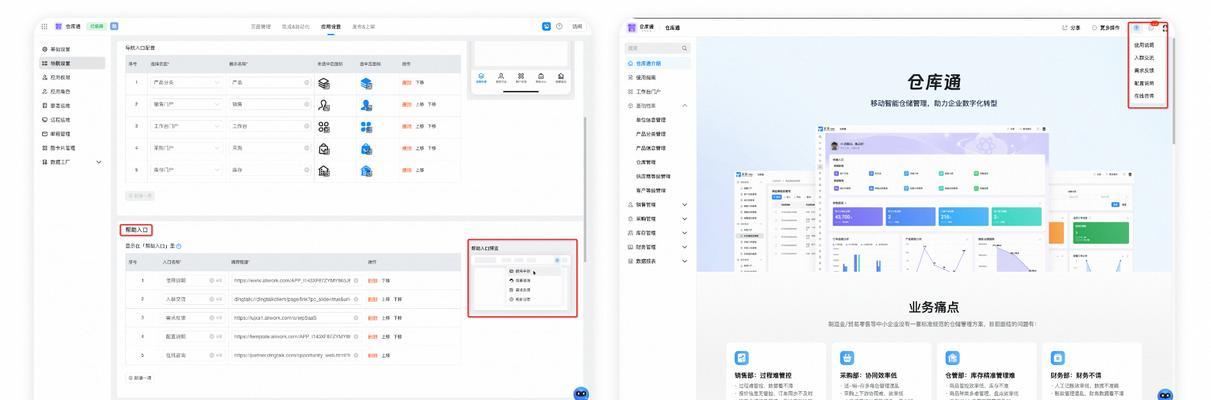Image resolution: width=1211 pixels, height=400 pixels.
Task: Open page dropdown for 采购门户 row
Action: tap(186, 148)
